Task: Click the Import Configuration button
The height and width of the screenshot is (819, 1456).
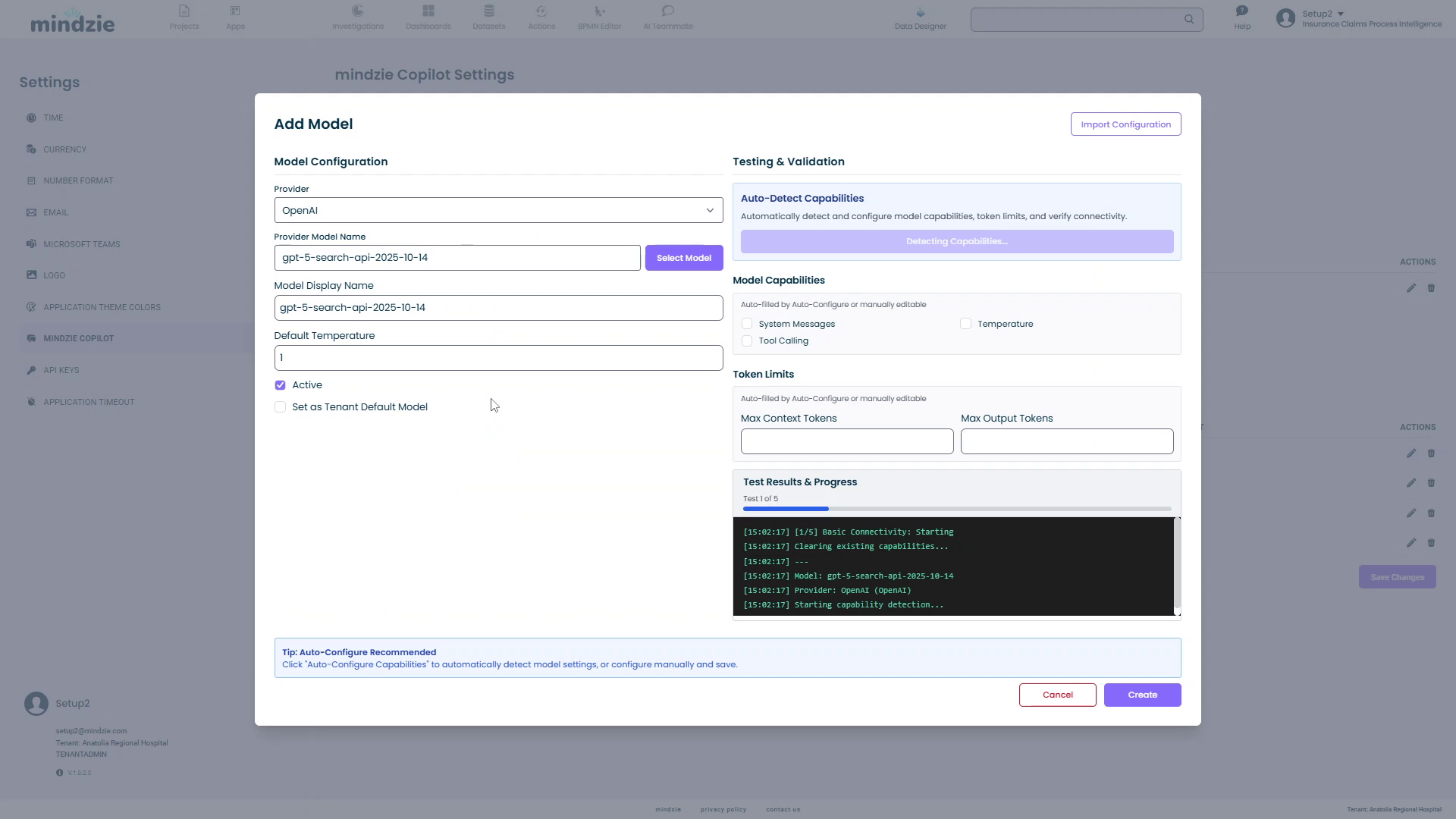Action: tap(1125, 124)
